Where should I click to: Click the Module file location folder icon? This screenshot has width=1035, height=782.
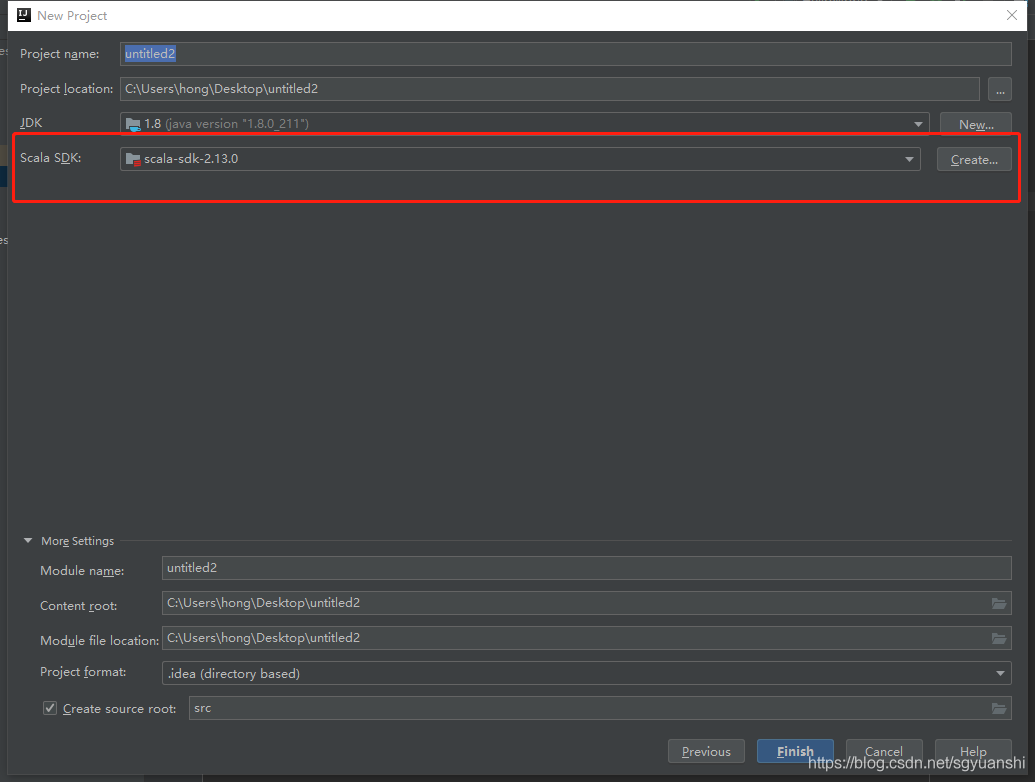click(998, 638)
